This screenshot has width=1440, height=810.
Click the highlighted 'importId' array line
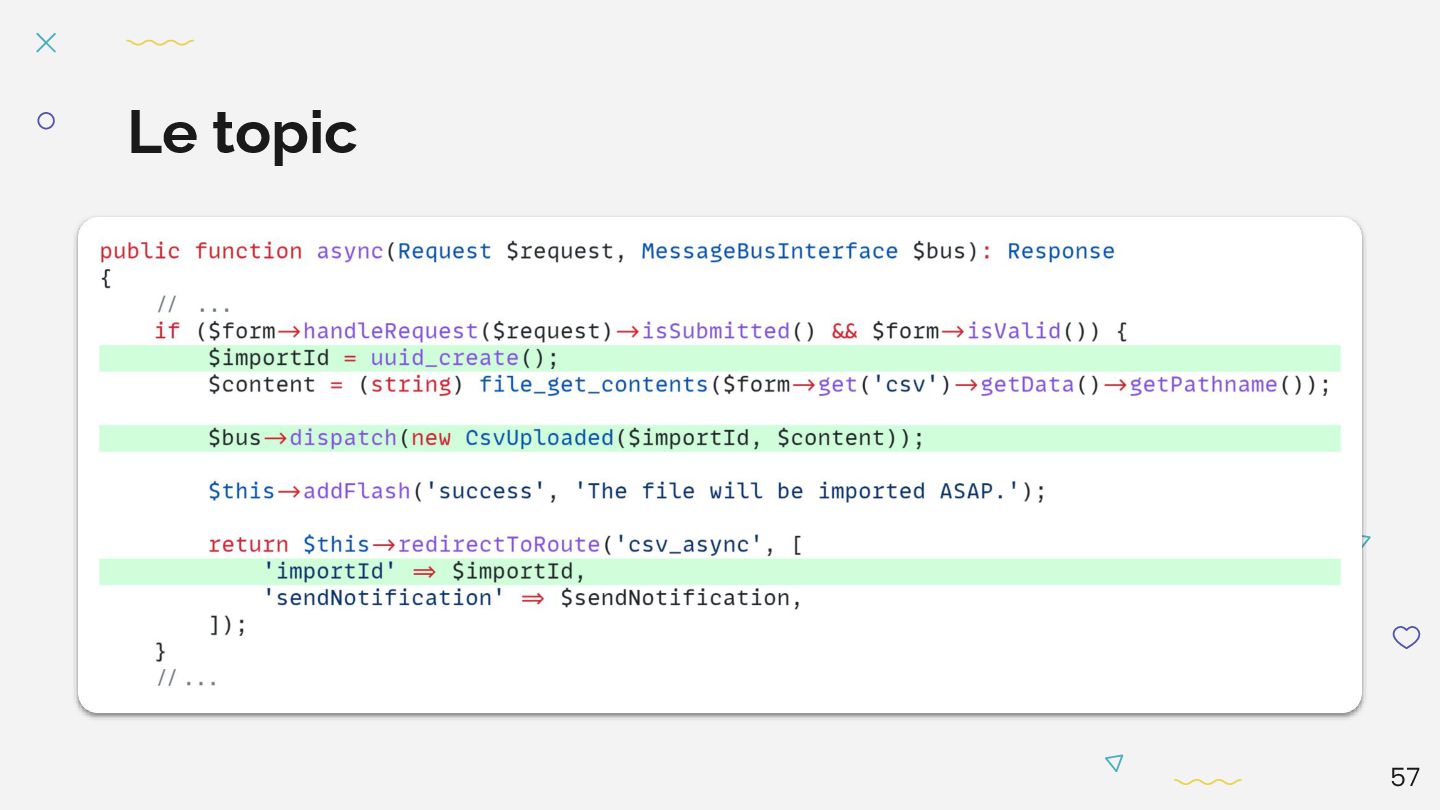(424, 571)
